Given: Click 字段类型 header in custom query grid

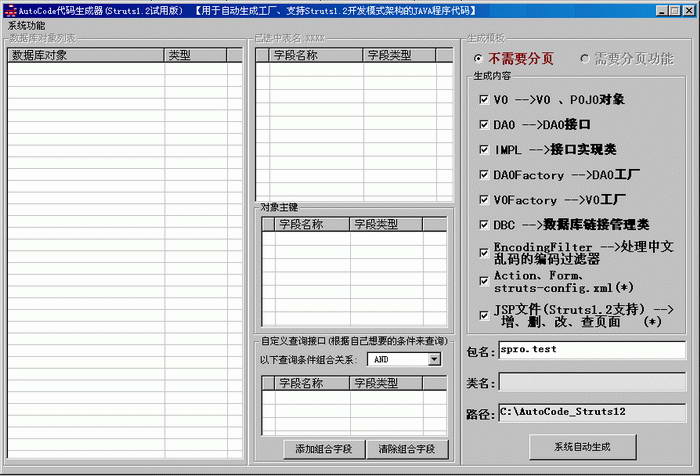Looking at the screenshot, I should pos(386,383).
